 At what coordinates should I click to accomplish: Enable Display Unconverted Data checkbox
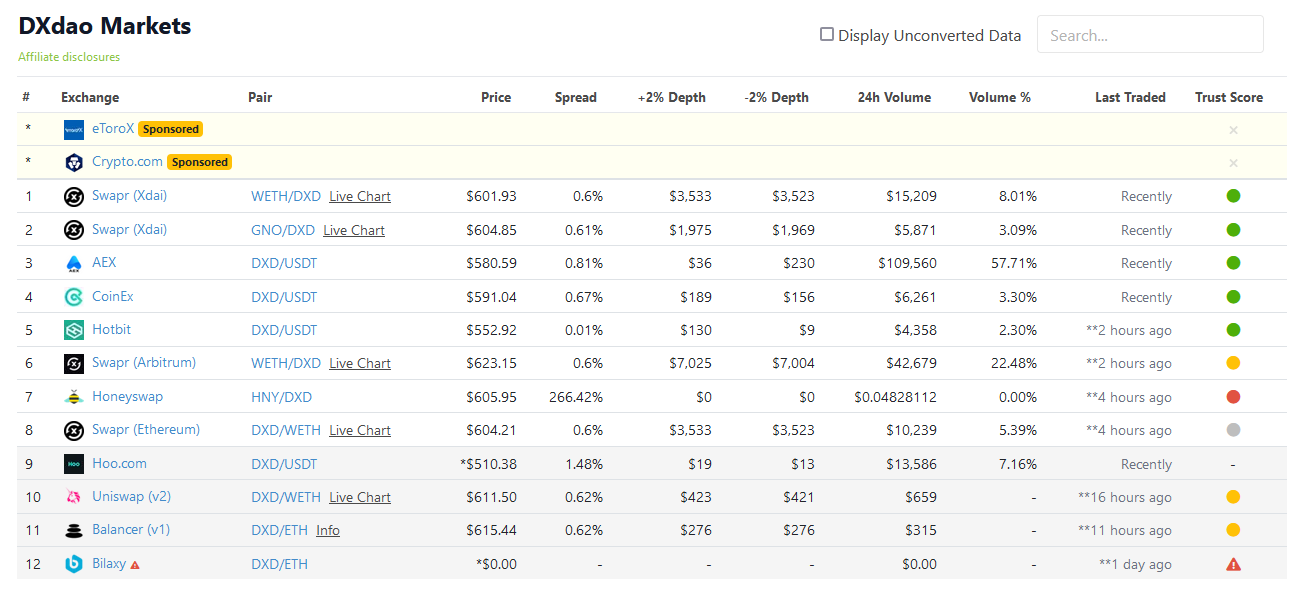[x=827, y=35]
